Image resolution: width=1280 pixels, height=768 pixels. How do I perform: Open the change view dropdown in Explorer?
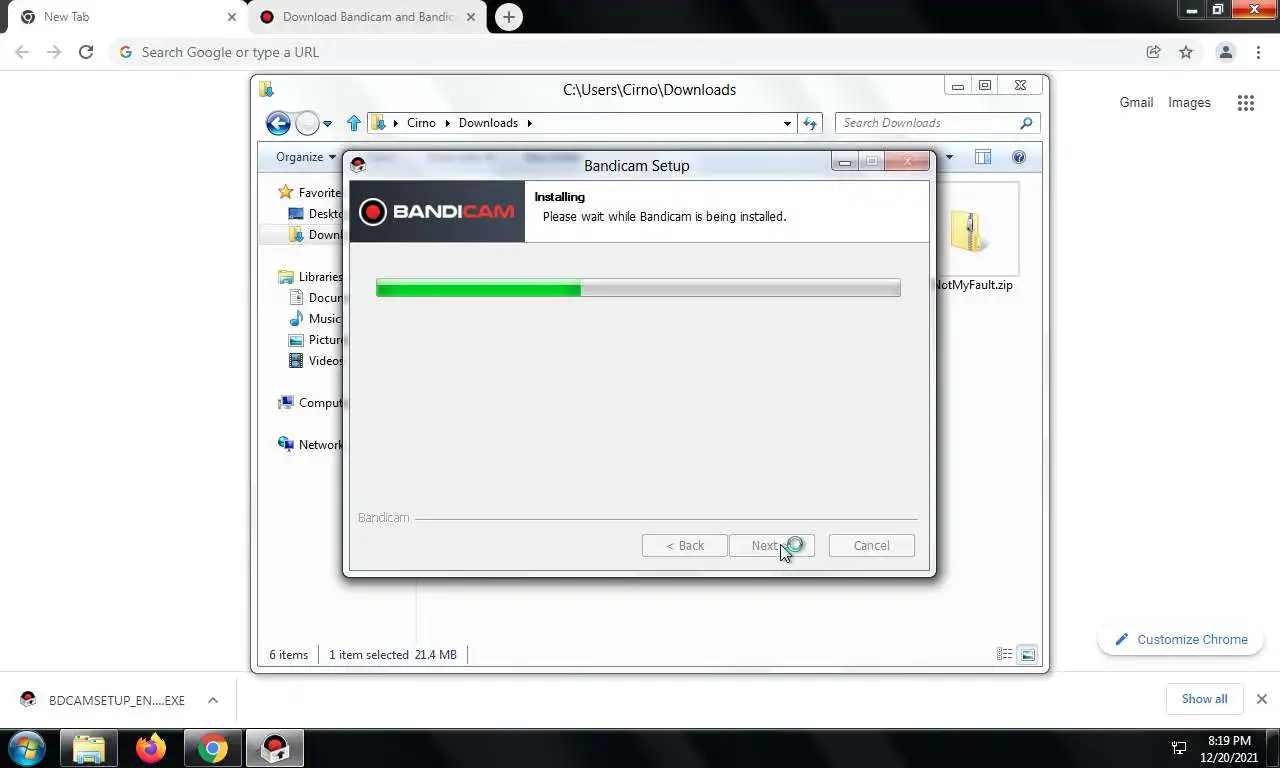point(949,157)
